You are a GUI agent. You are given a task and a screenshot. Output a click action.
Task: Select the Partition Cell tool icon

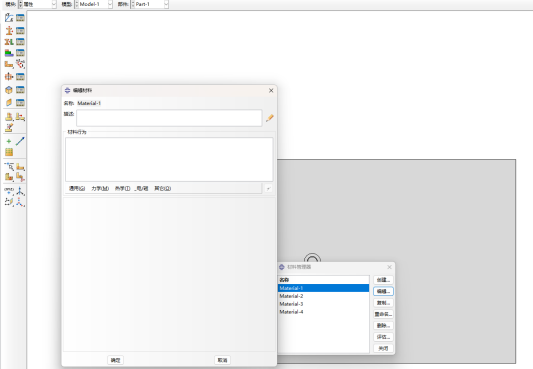(x=9, y=177)
